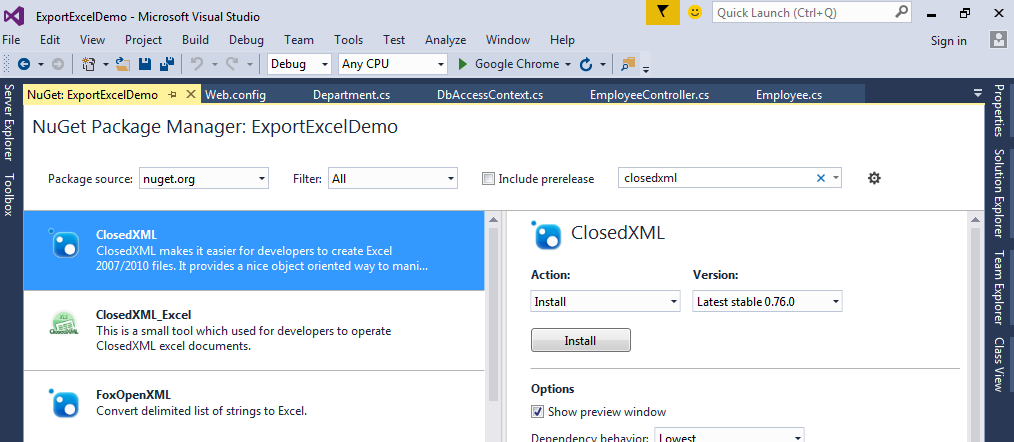Click the Save floppy disk icon
The image size is (1014, 442).
pos(145,64)
